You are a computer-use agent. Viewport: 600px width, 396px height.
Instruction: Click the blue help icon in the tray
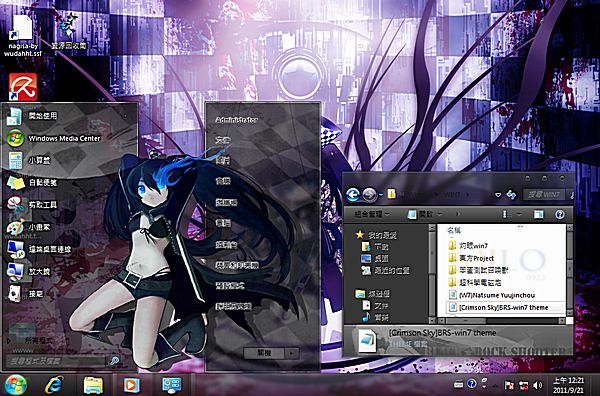pos(472,383)
